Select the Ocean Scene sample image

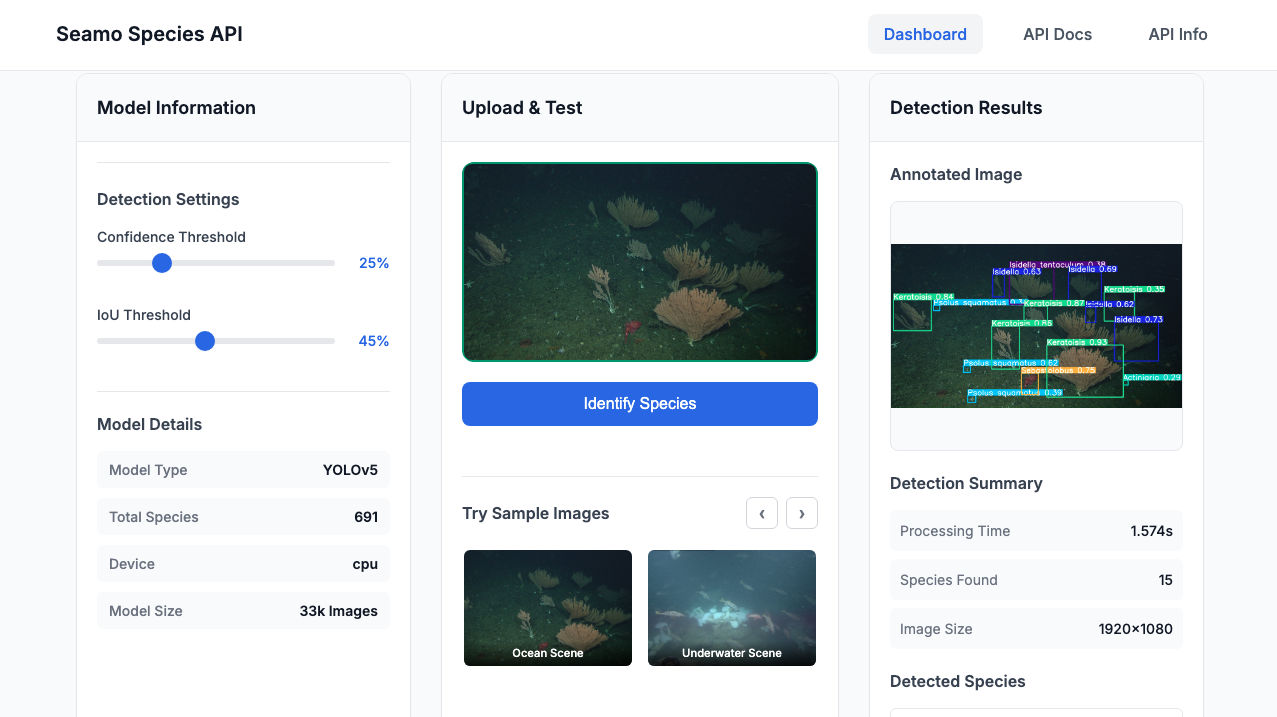coord(548,607)
